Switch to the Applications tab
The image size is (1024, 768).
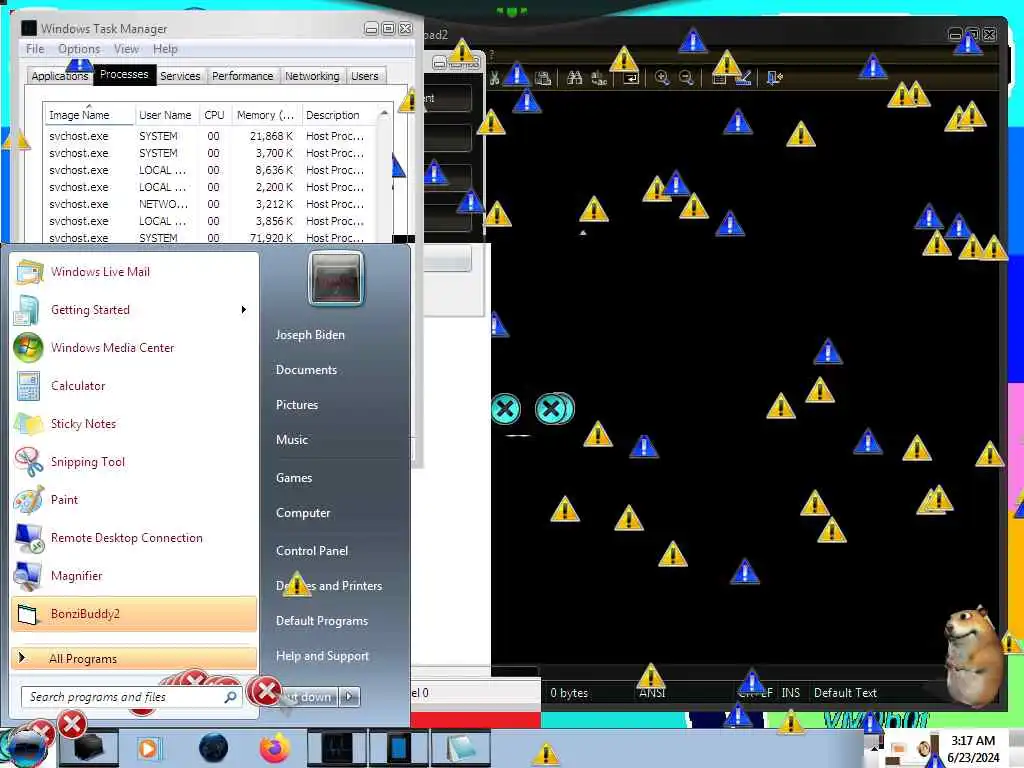(59, 76)
